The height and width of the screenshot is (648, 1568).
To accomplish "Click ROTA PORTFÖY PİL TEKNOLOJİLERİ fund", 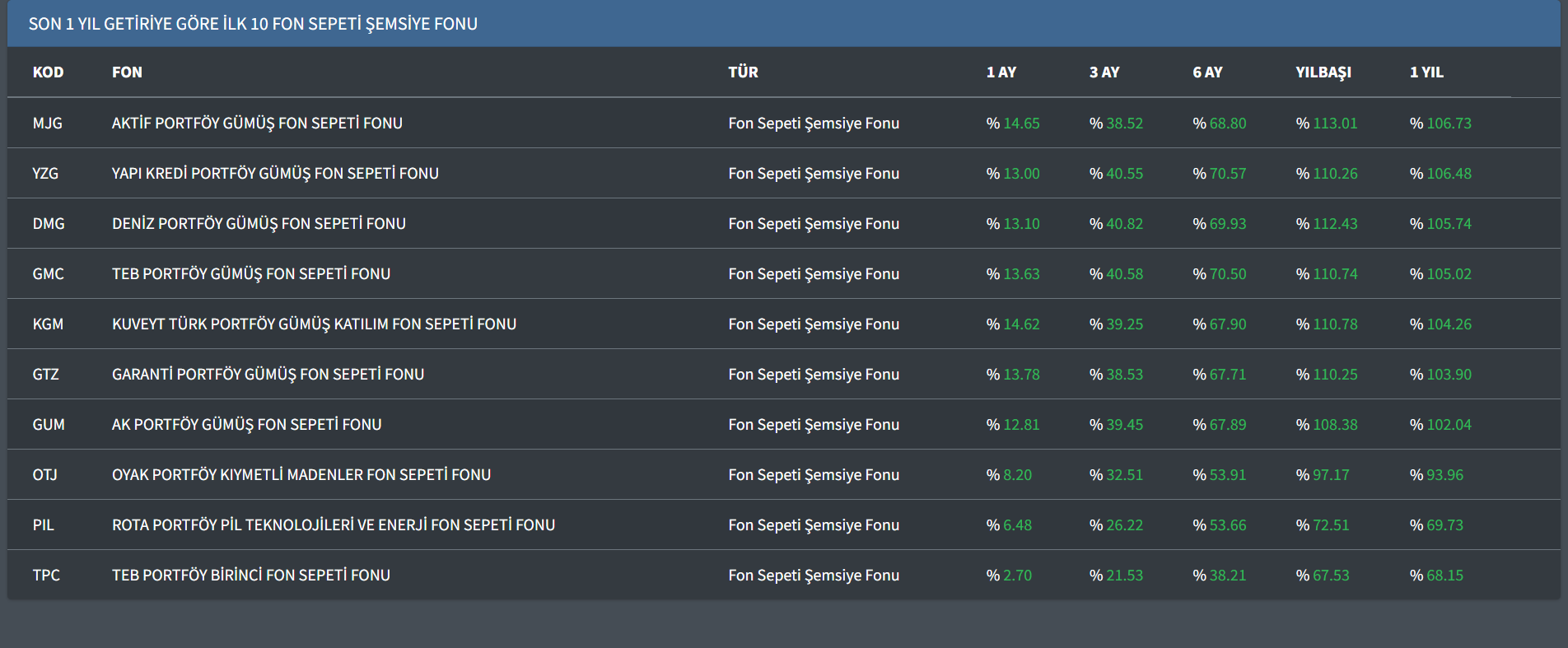I will click(x=333, y=525).
